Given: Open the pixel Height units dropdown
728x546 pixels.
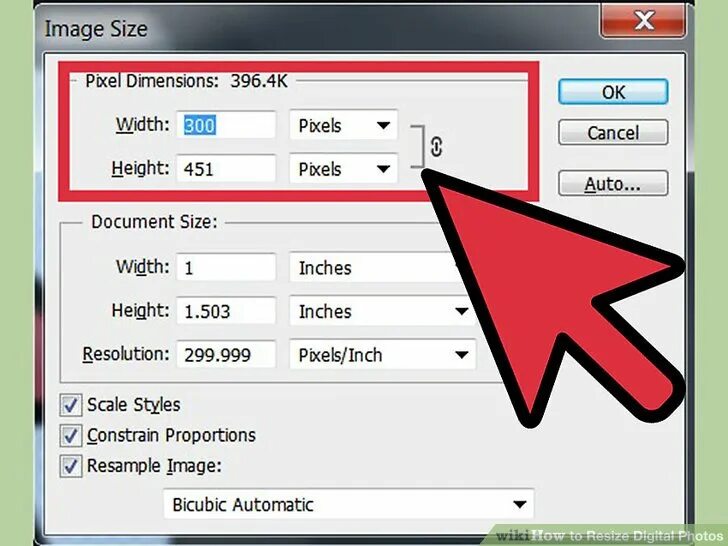Looking at the screenshot, I should pyautogui.click(x=344, y=169).
